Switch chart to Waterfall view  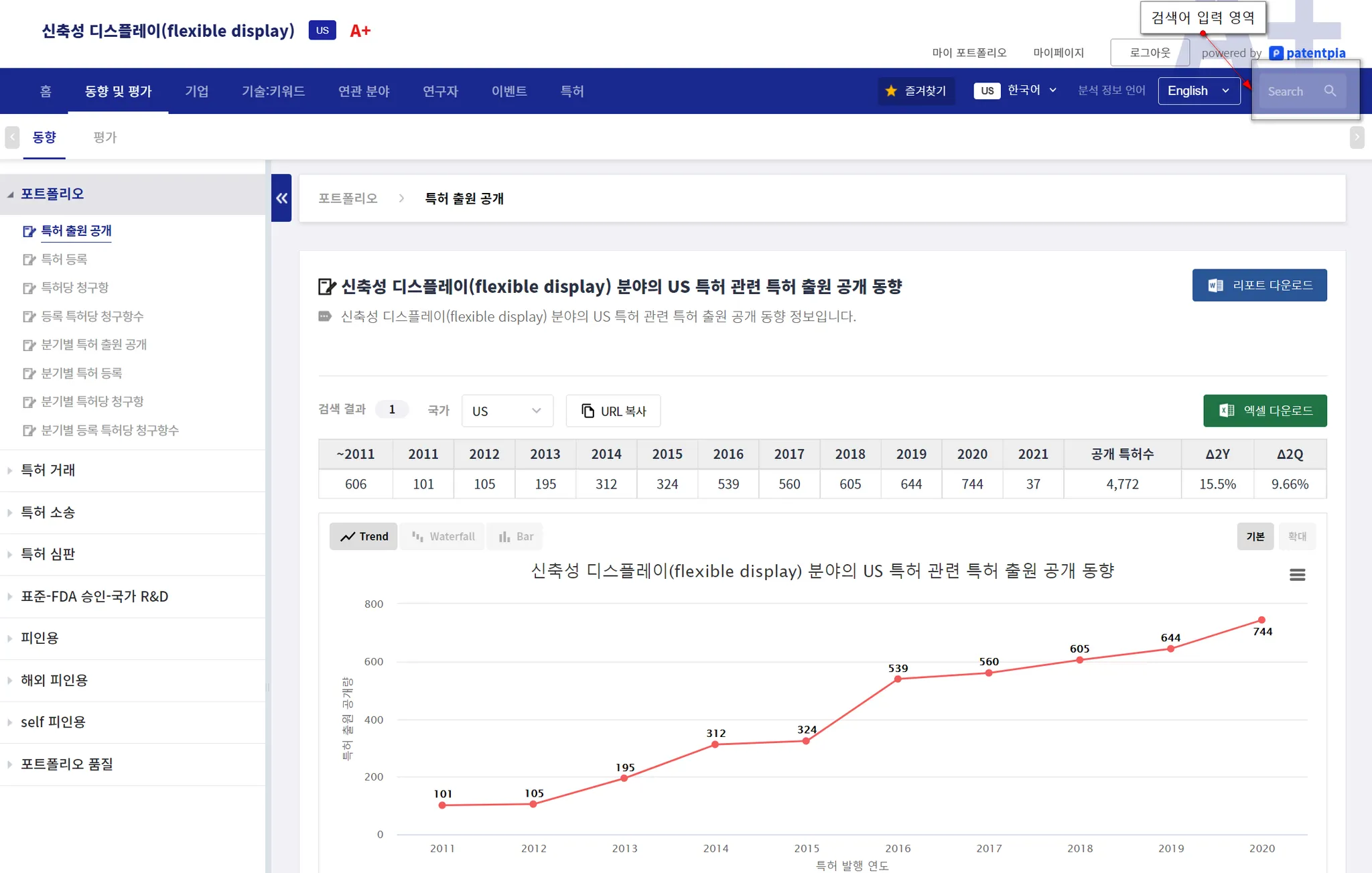[443, 537]
